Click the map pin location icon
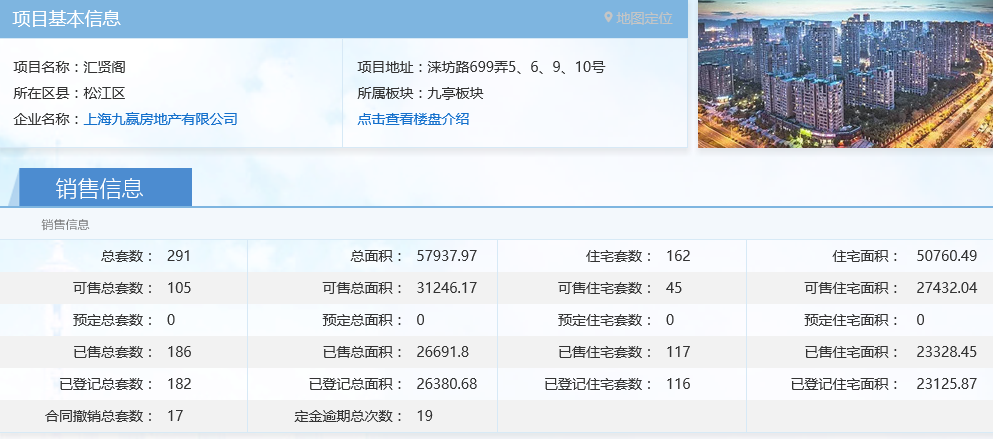Screen dimensions: 993x439 (608, 18)
